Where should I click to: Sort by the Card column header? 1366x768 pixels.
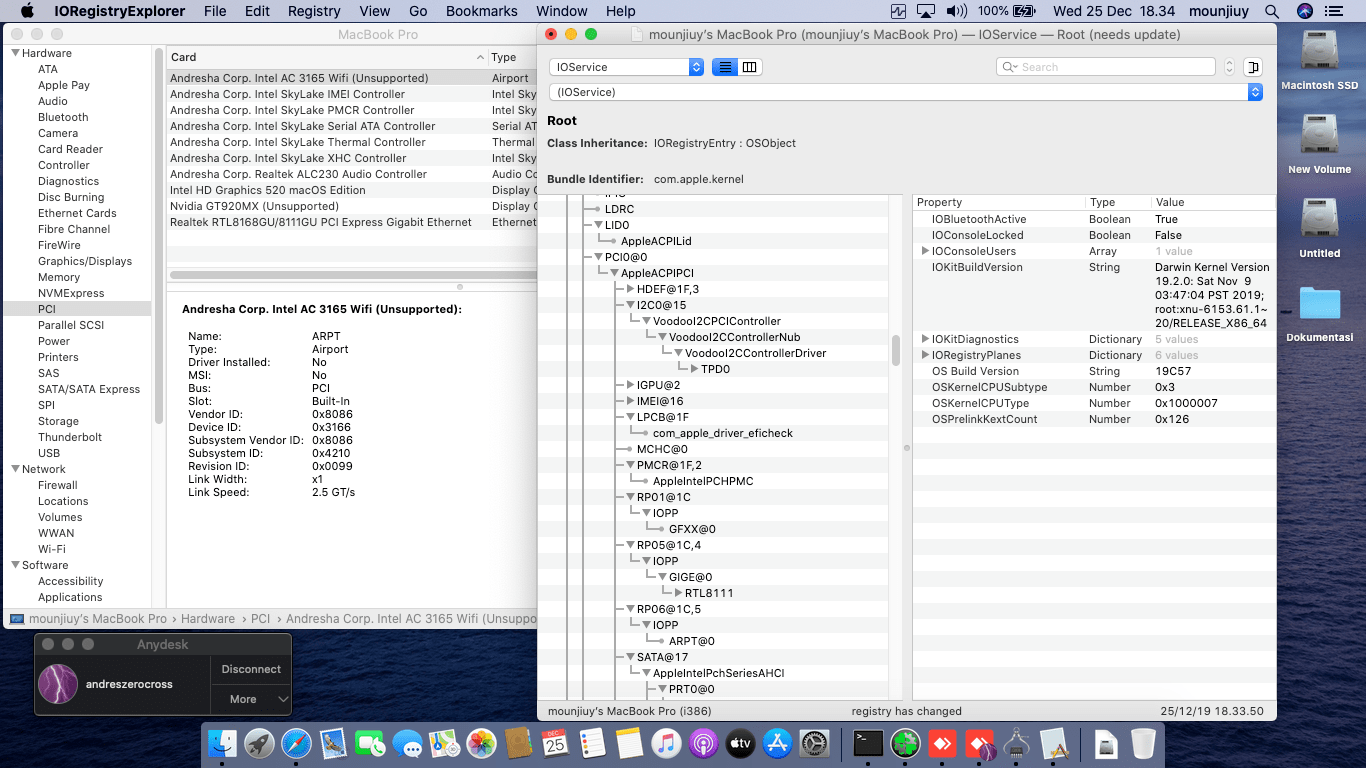click(327, 57)
